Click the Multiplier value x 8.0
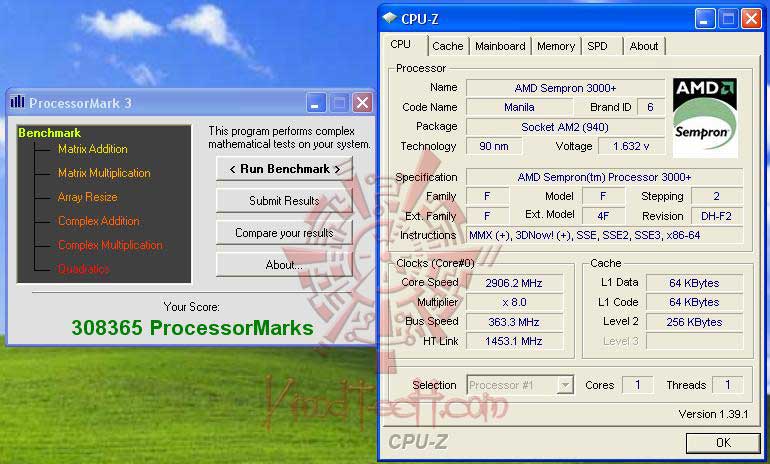The width and height of the screenshot is (770, 464). [514, 302]
